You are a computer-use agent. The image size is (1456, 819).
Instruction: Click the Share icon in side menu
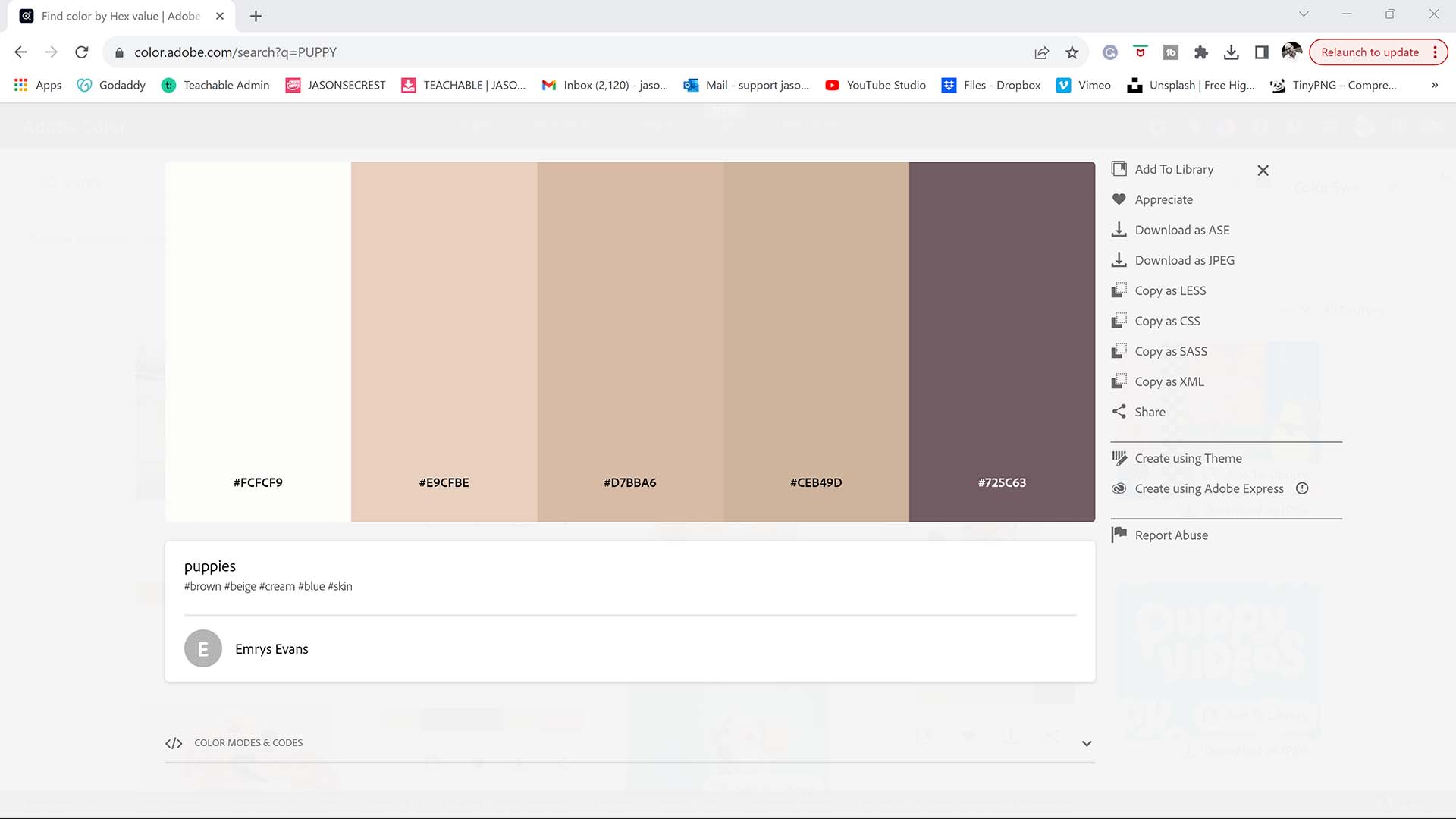(1119, 412)
